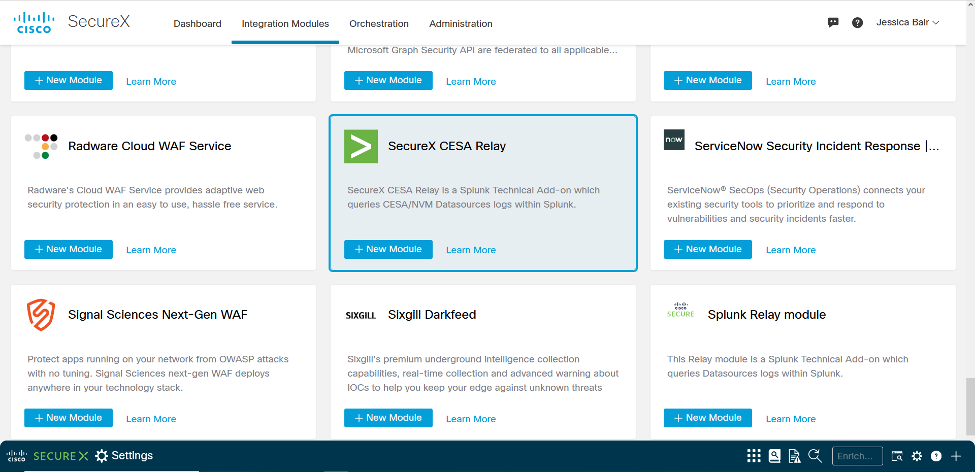Click the help icon in bottom ribbon
The height and width of the screenshot is (472, 977).
[936, 456]
